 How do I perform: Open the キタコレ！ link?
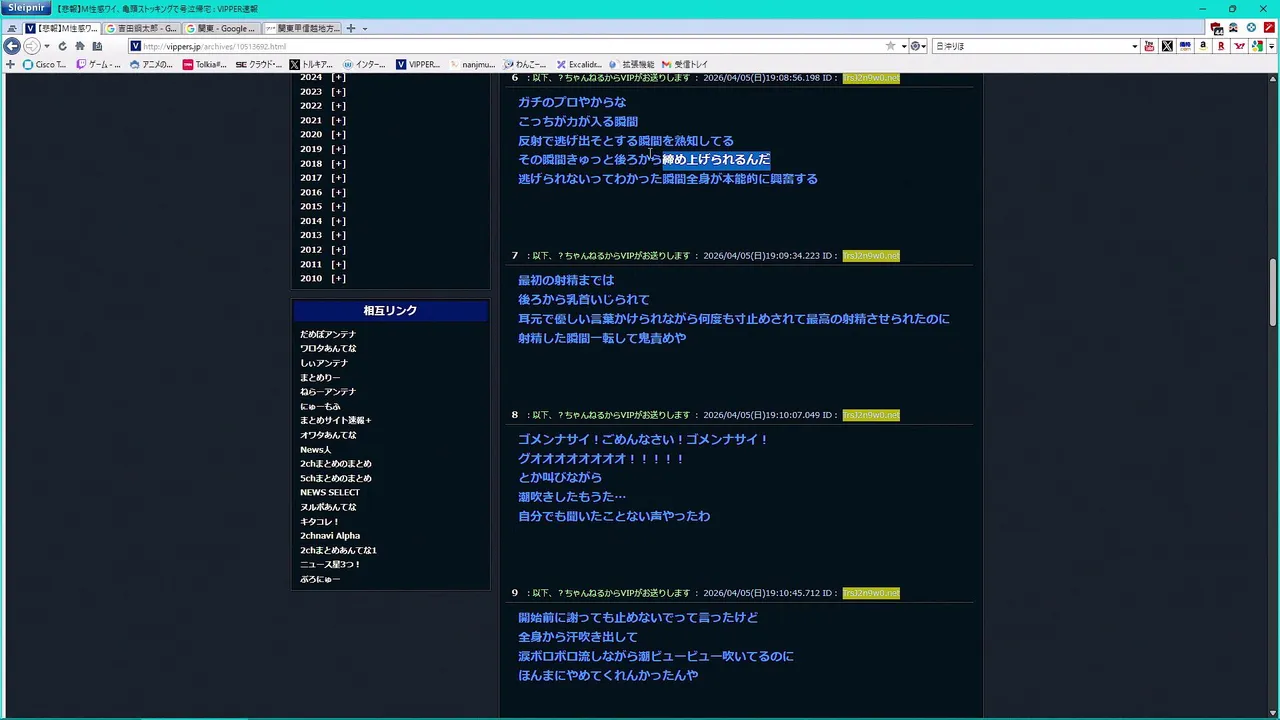(x=320, y=521)
